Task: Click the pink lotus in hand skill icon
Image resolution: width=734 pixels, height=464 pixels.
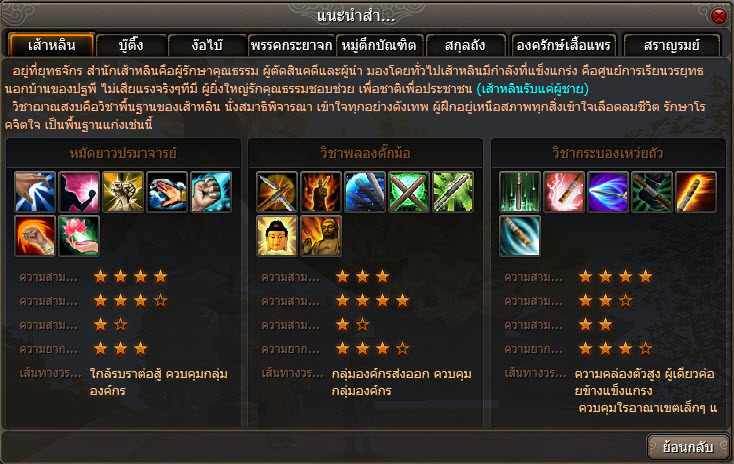Action: tap(79, 236)
